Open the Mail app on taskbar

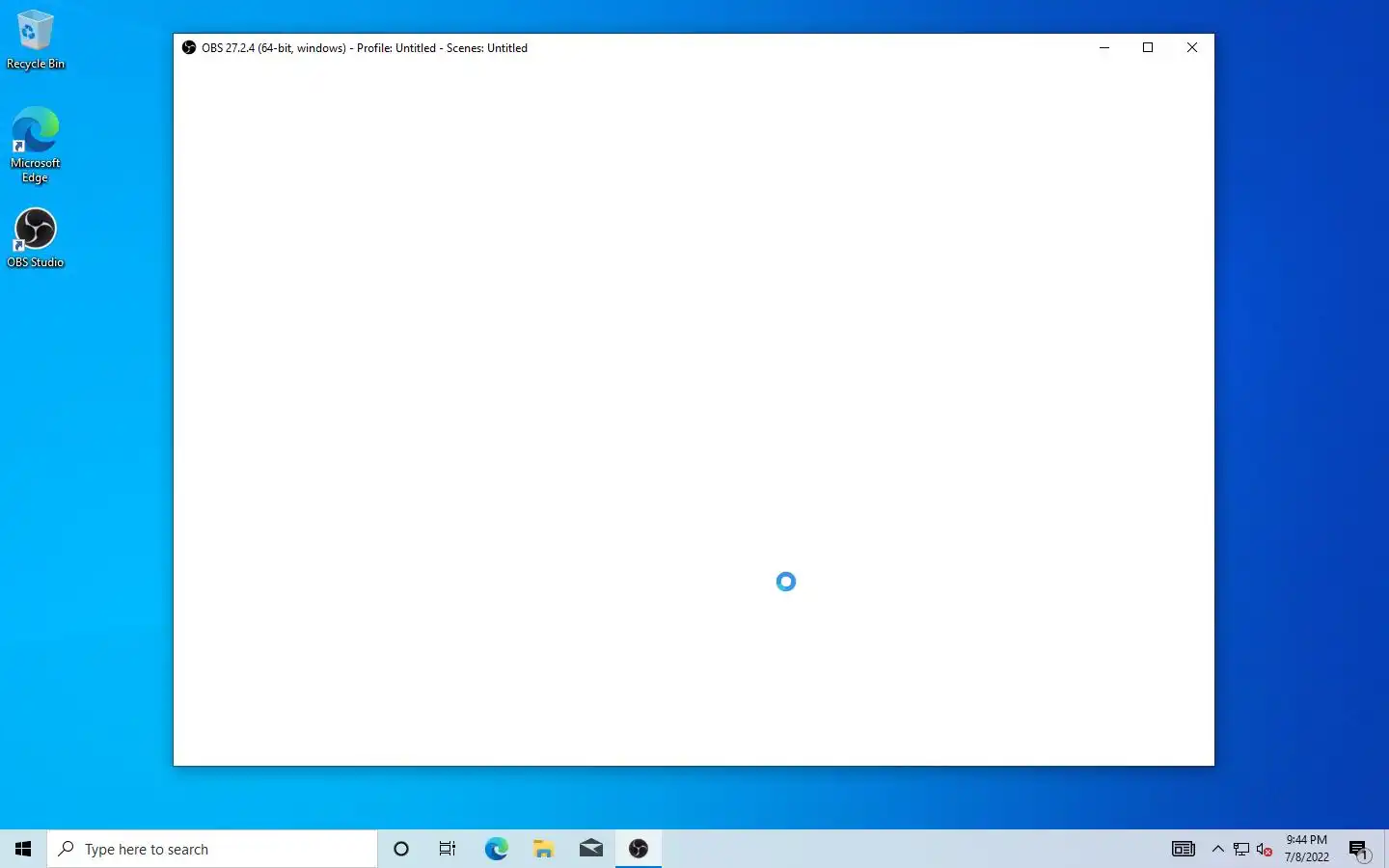tap(591, 849)
